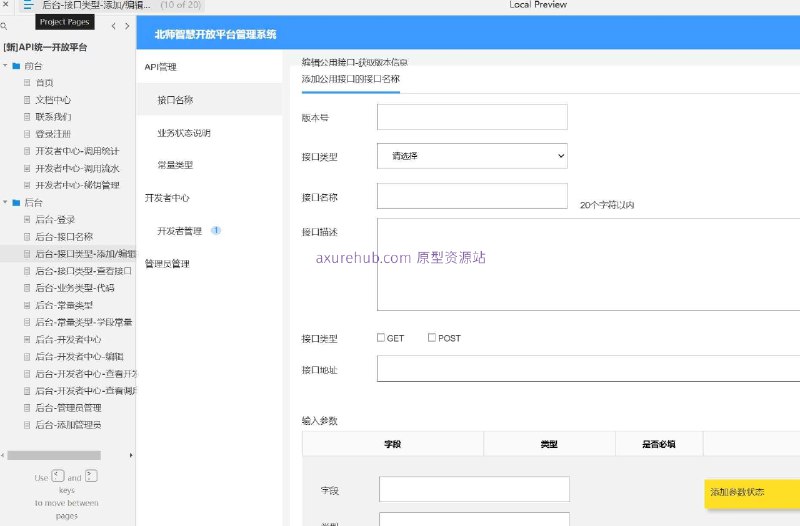Open the 后台-常量类型-字段常量 page
This screenshot has width=800, height=526.
tap(84, 322)
